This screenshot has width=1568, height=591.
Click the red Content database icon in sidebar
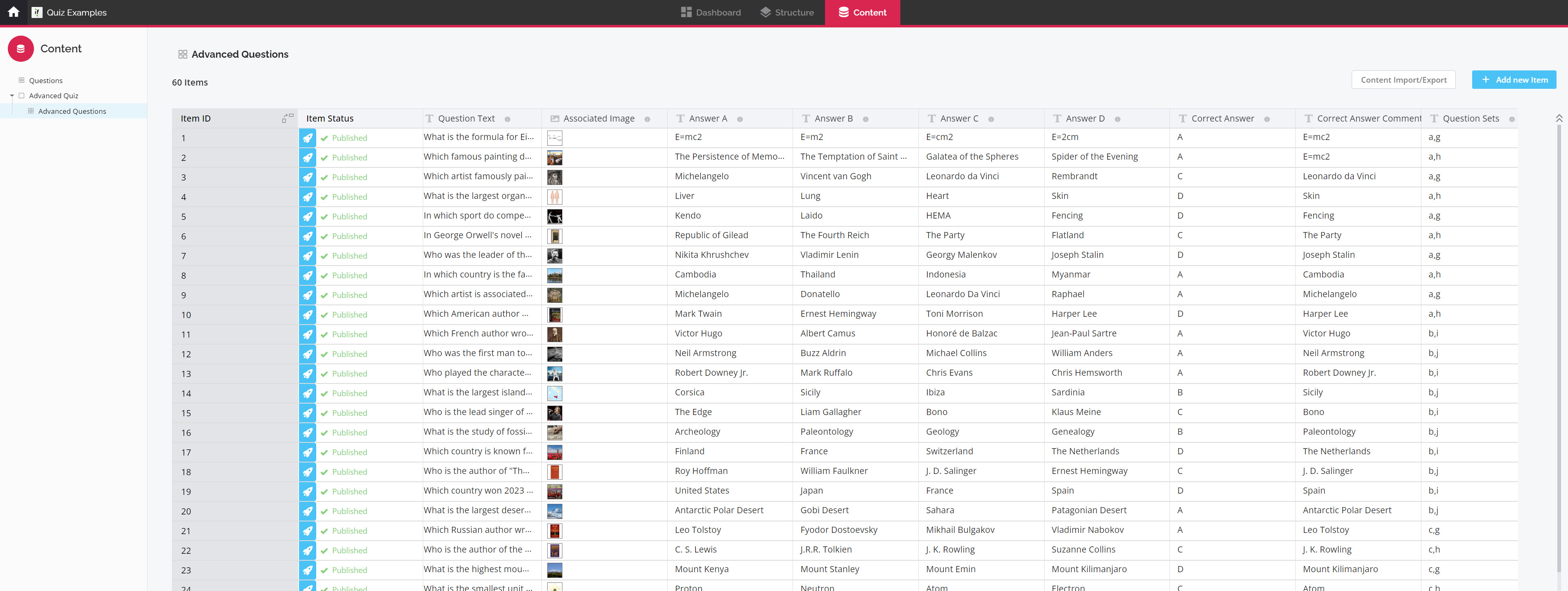coord(21,49)
